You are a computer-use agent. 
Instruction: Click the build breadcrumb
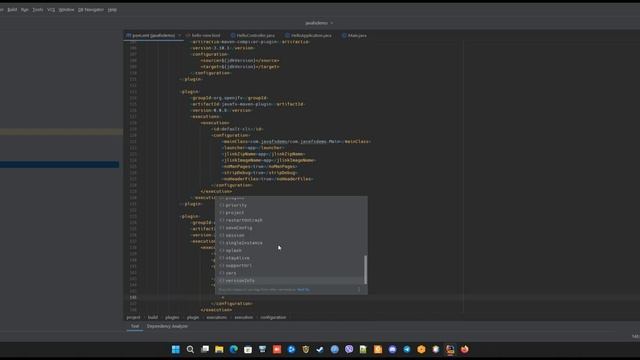[x=153, y=317]
